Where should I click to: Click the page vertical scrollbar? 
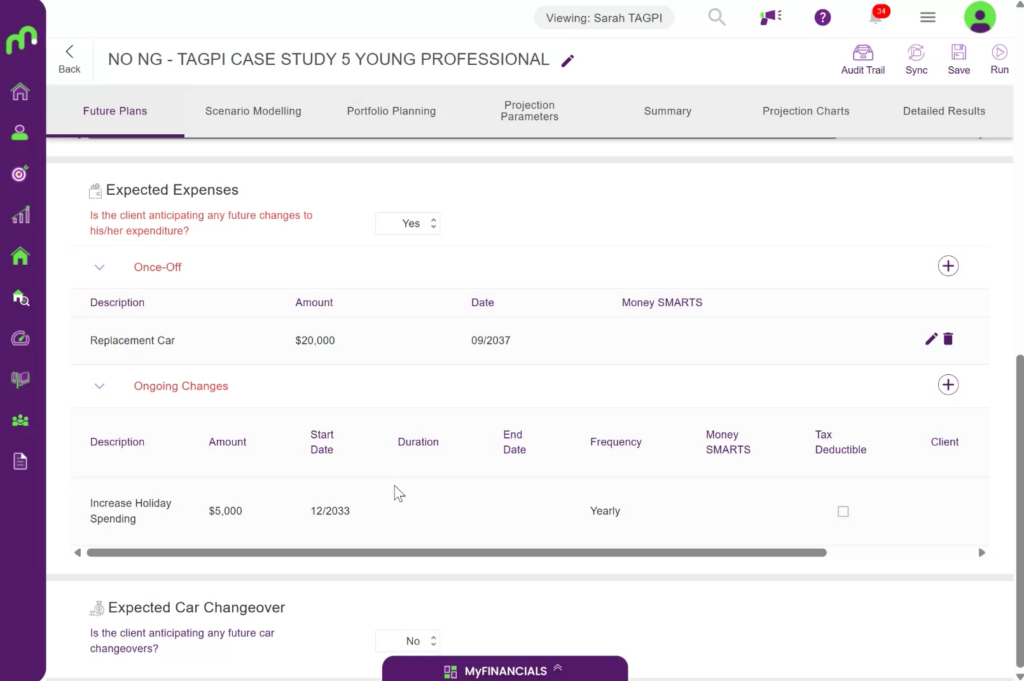[x=1019, y=509]
